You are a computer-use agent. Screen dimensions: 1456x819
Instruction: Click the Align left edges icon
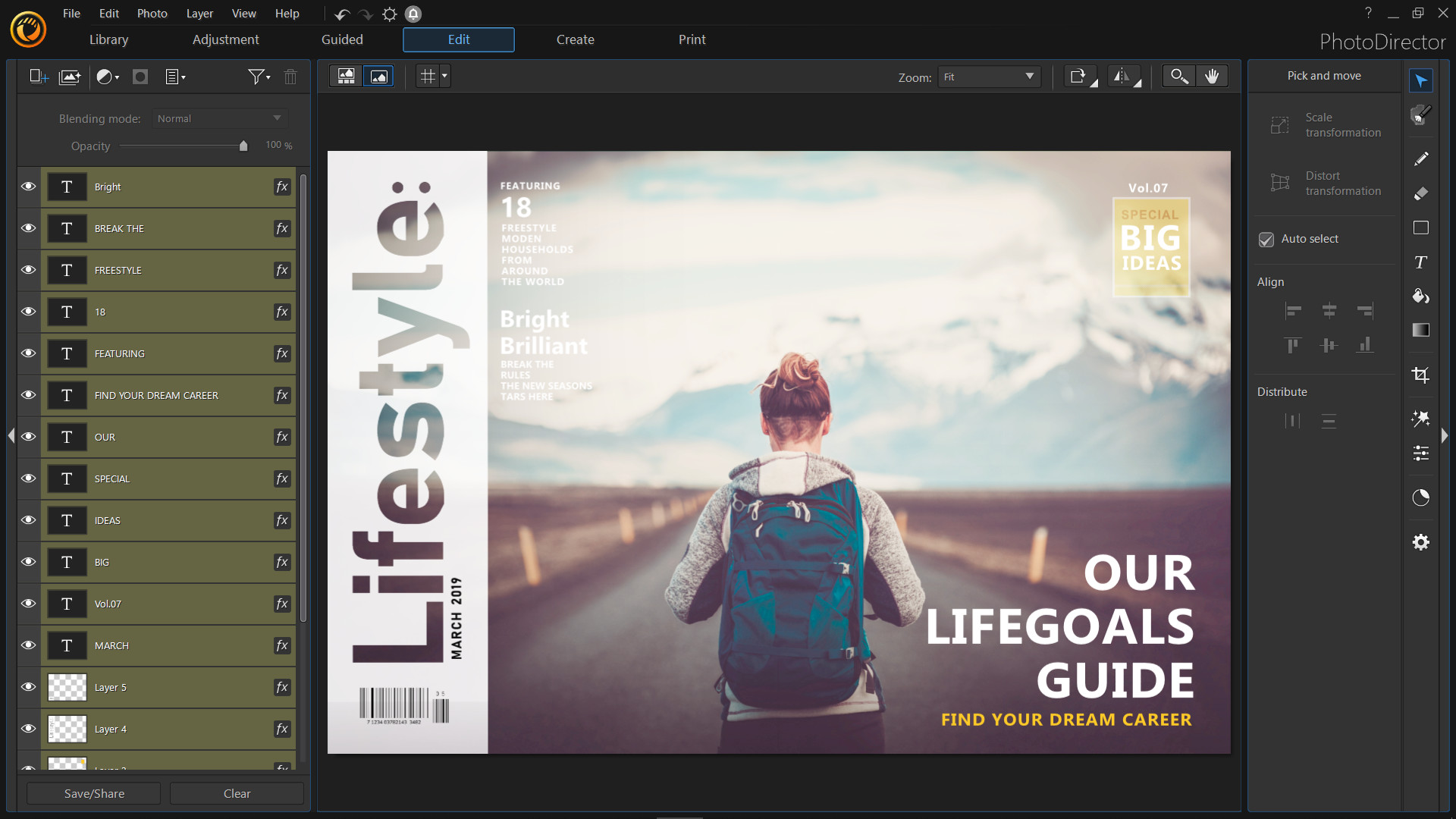coord(1292,310)
